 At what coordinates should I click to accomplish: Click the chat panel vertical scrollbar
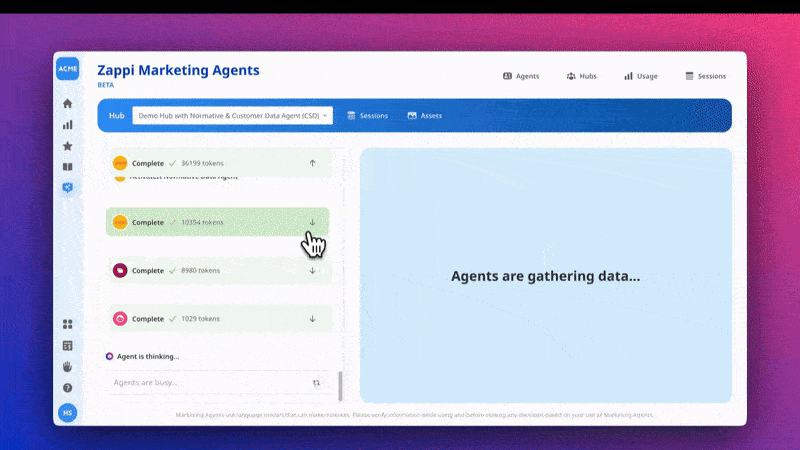pyautogui.click(x=340, y=386)
